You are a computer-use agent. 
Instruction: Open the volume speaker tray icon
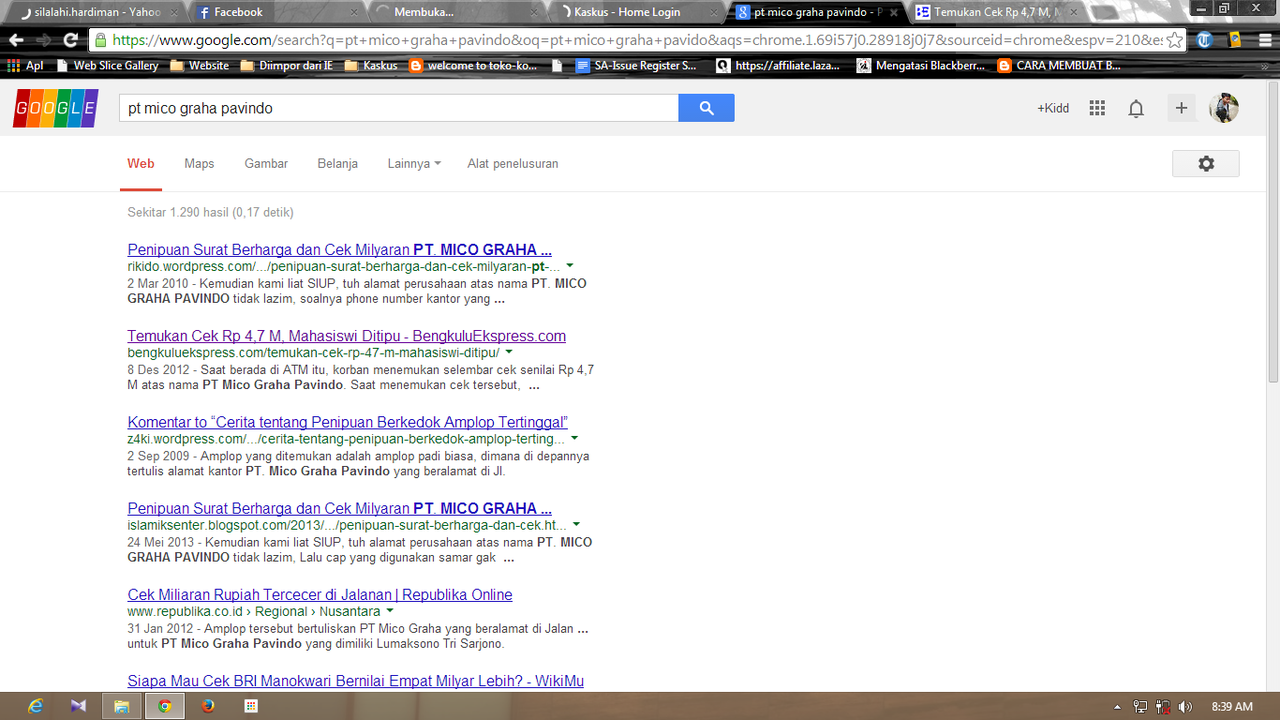(1185, 707)
